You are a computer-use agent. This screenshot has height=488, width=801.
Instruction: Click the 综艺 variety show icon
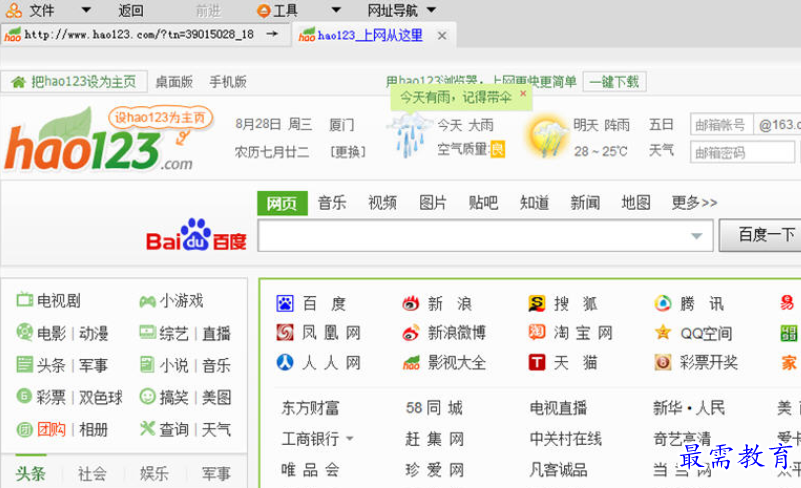coord(148,332)
